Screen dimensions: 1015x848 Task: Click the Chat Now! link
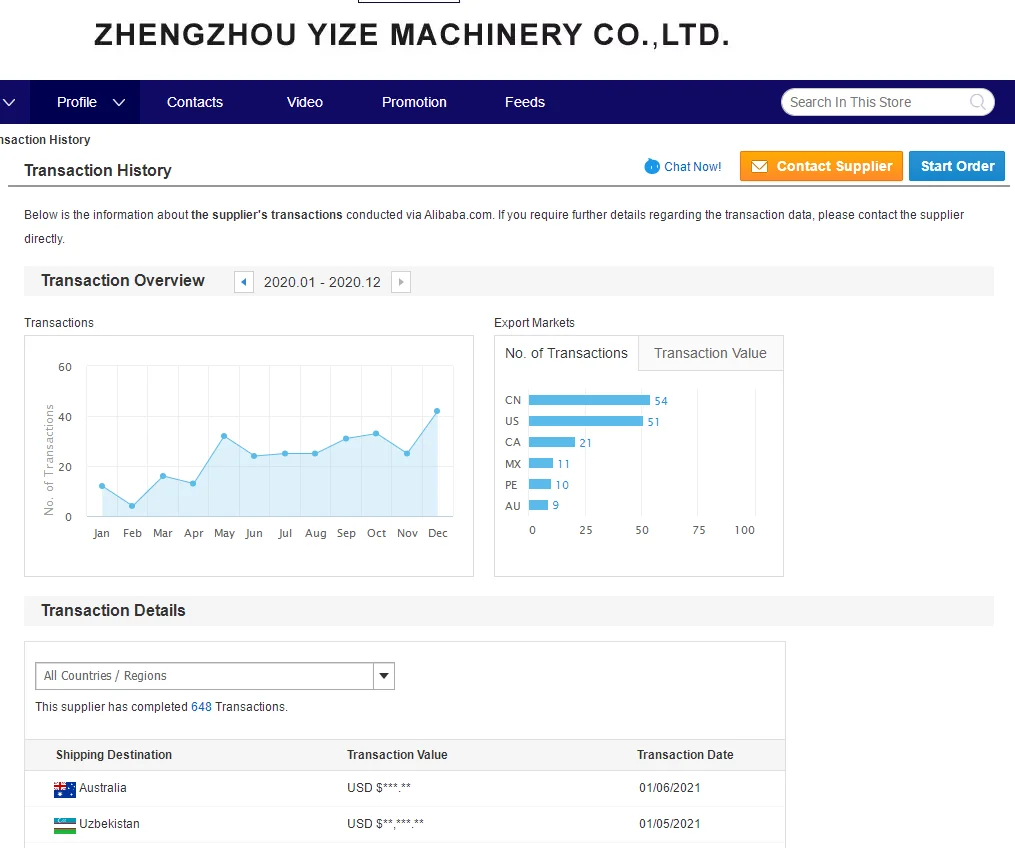pyautogui.click(x=692, y=167)
